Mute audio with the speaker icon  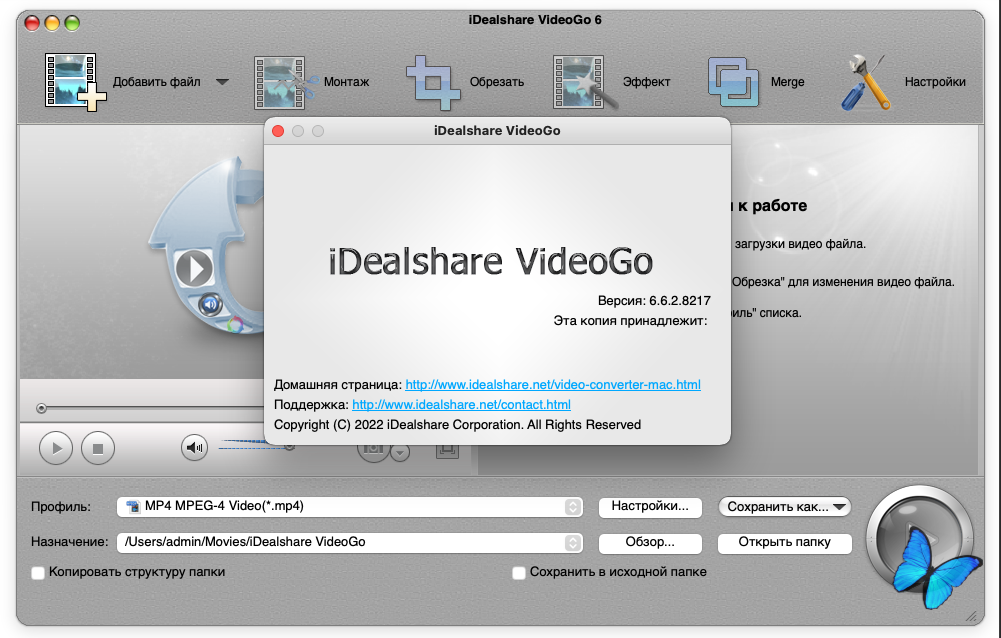tap(194, 448)
